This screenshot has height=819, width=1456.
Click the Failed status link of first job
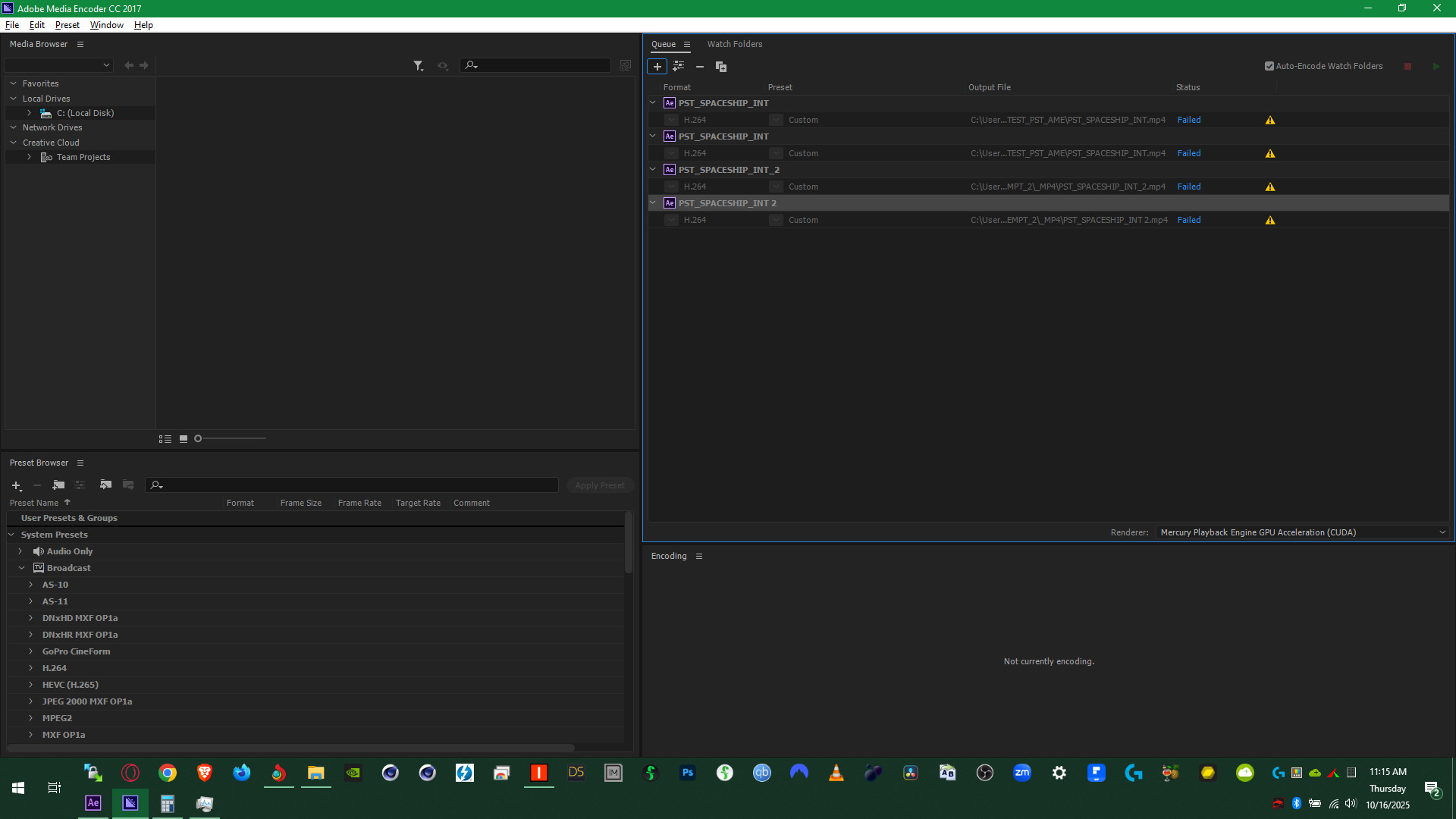[1188, 120]
